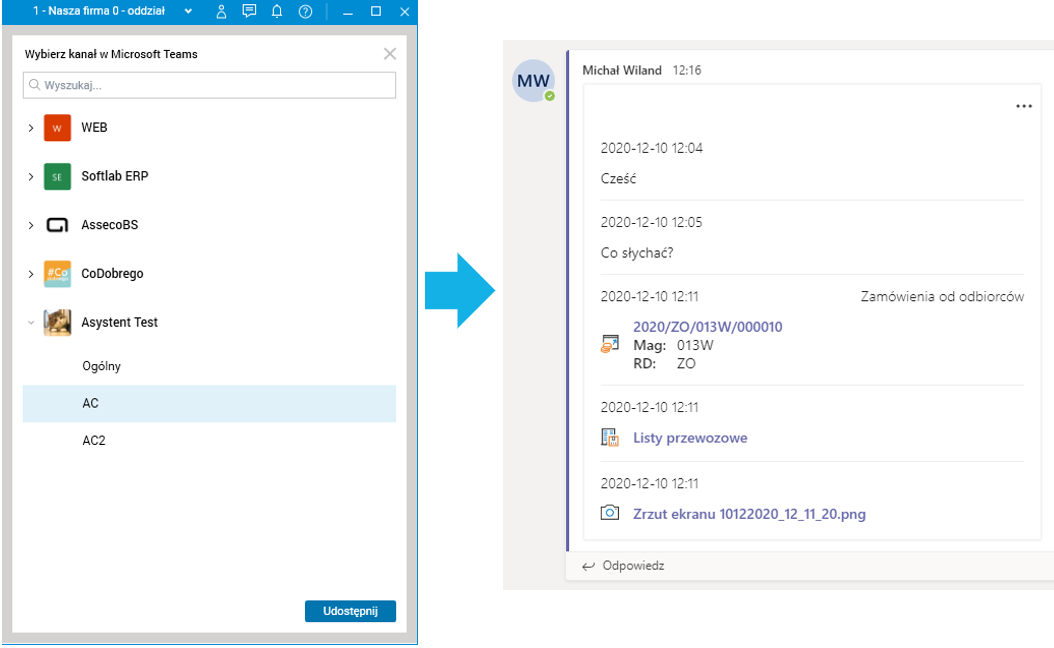Open the Listy przewozowe link
1054x648 pixels.
tap(690, 438)
